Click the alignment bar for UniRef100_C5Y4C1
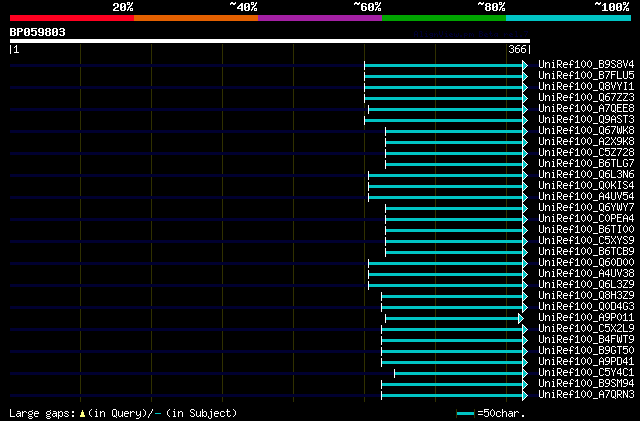This screenshot has width=640, height=421. click(x=459, y=374)
